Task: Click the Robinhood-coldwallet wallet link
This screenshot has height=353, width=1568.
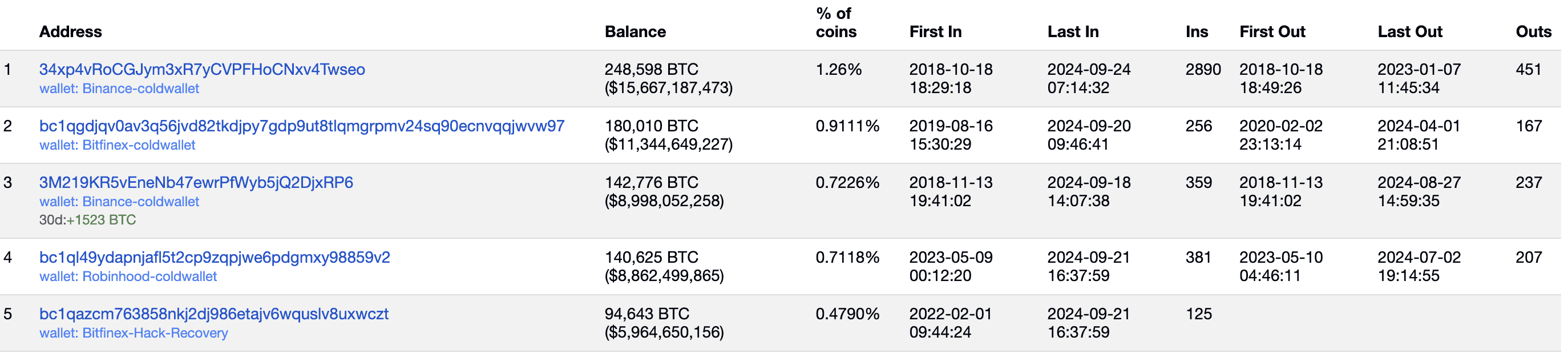Action: (128, 276)
